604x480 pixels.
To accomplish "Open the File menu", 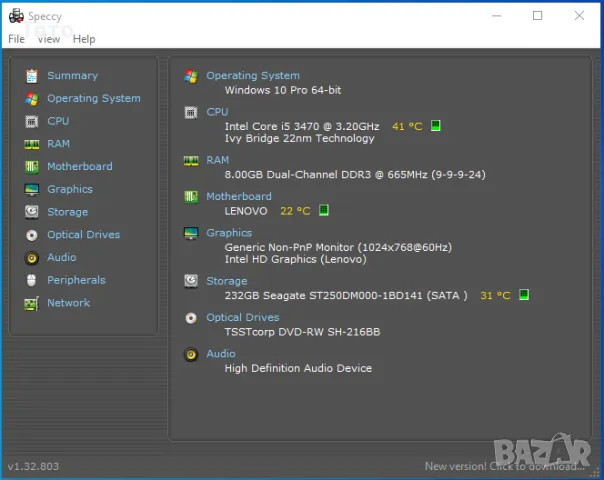I will (x=17, y=39).
